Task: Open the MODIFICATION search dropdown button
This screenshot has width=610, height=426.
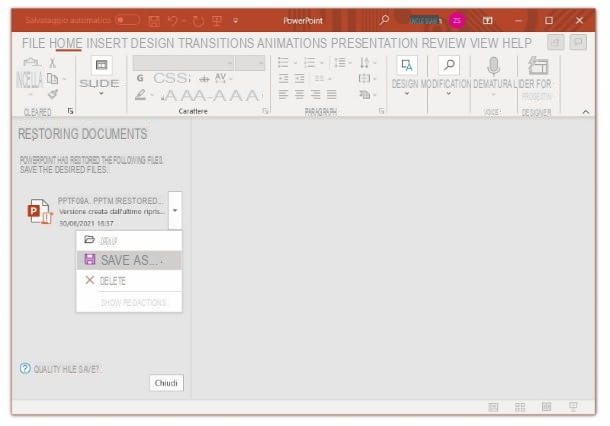Action: click(449, 76)
